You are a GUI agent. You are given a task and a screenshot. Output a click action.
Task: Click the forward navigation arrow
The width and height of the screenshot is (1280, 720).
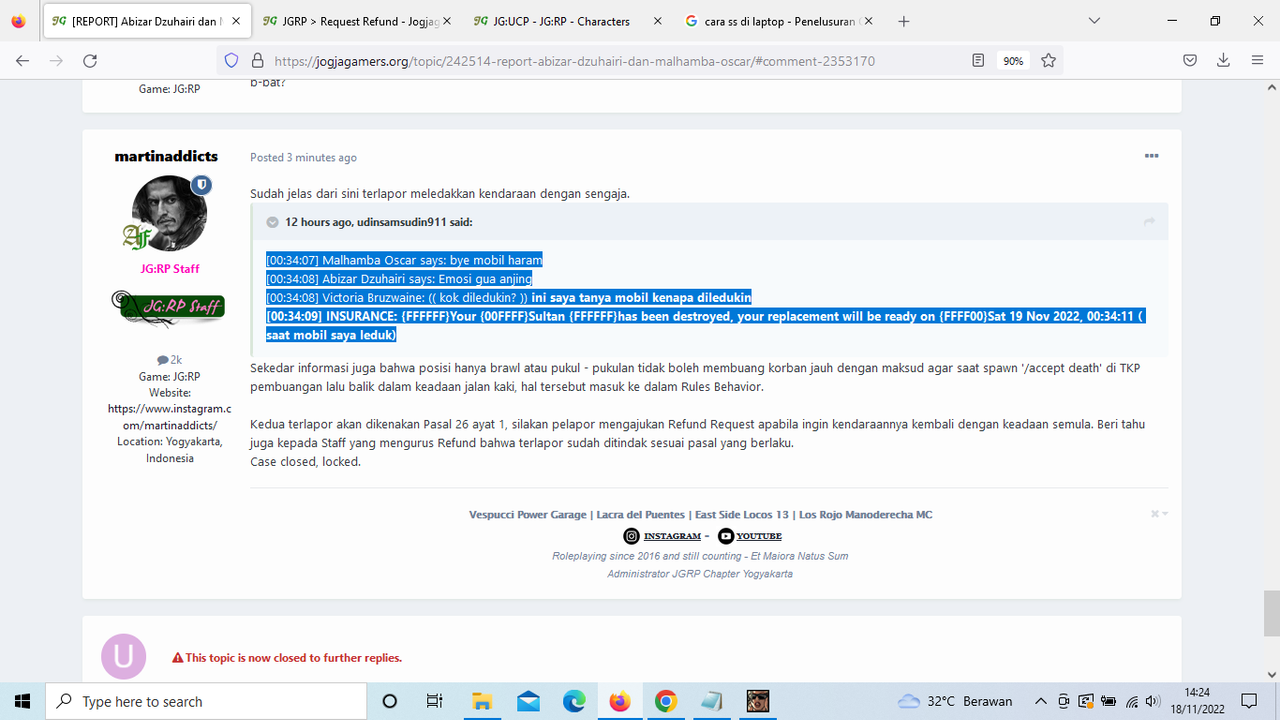click(56, 61)
